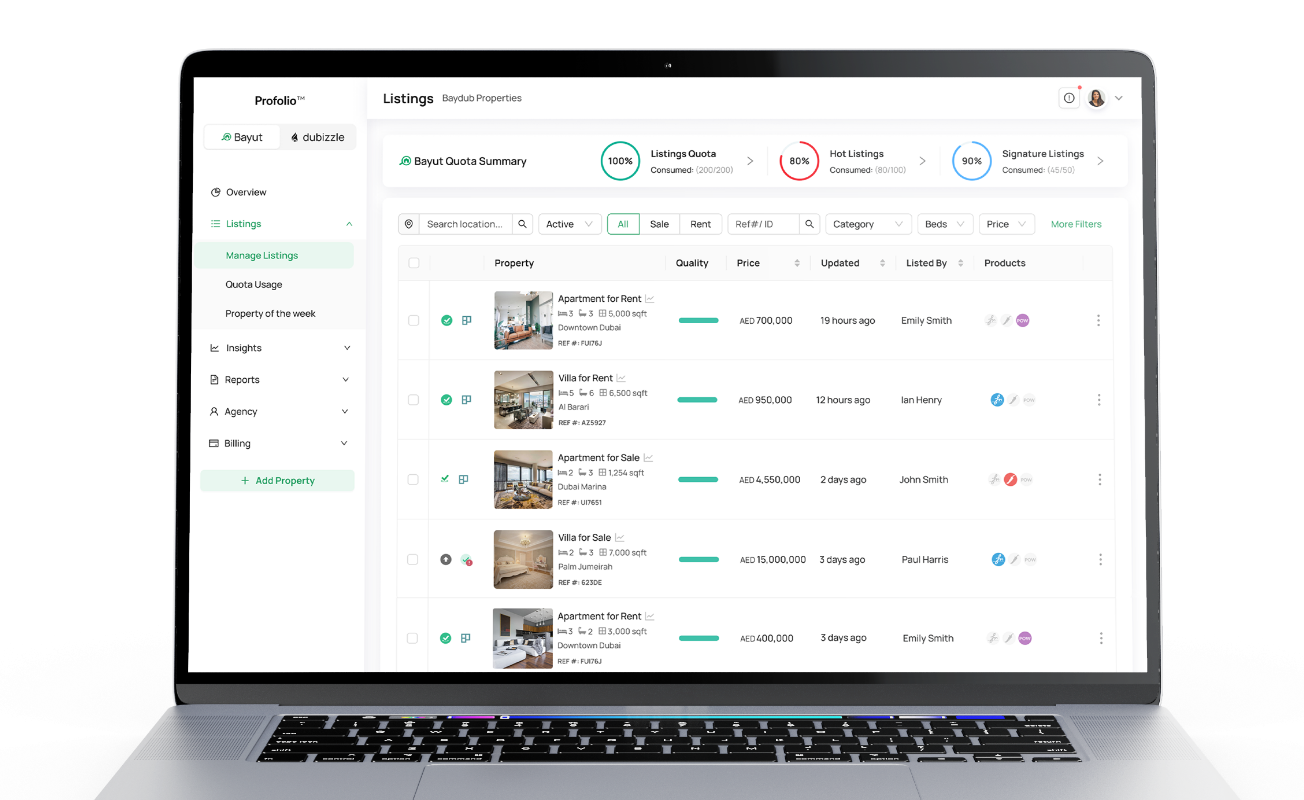Toggle the select-all checkbox in table header

[413, 263]
